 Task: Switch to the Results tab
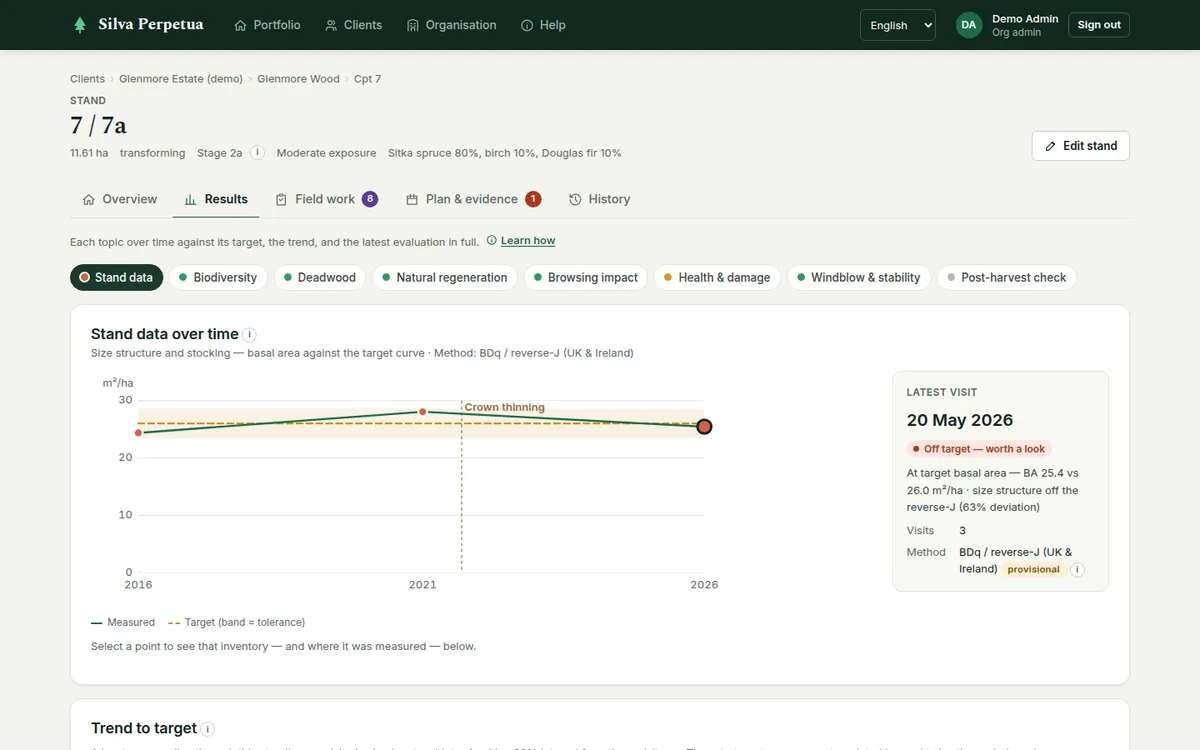click(216, 199)
